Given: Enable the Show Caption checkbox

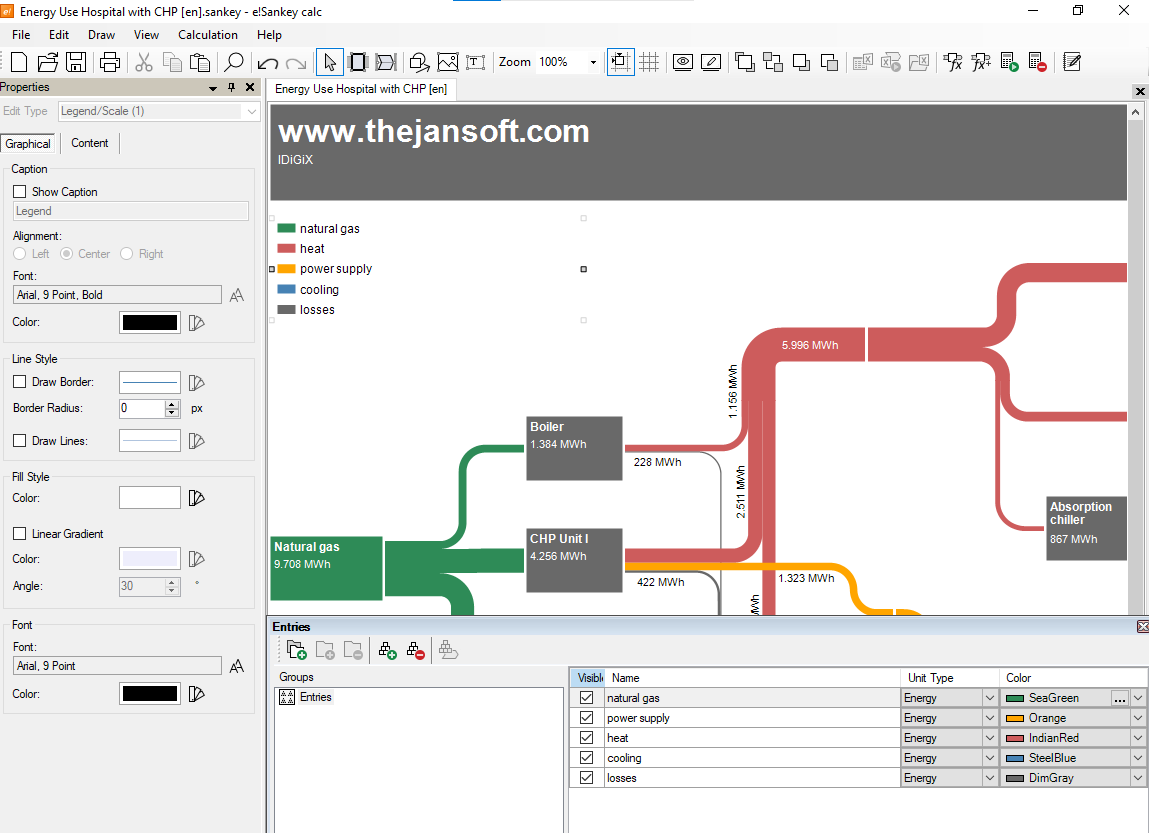Looking at the screenshot, I should pyautogui.click(x=20, y=191).
